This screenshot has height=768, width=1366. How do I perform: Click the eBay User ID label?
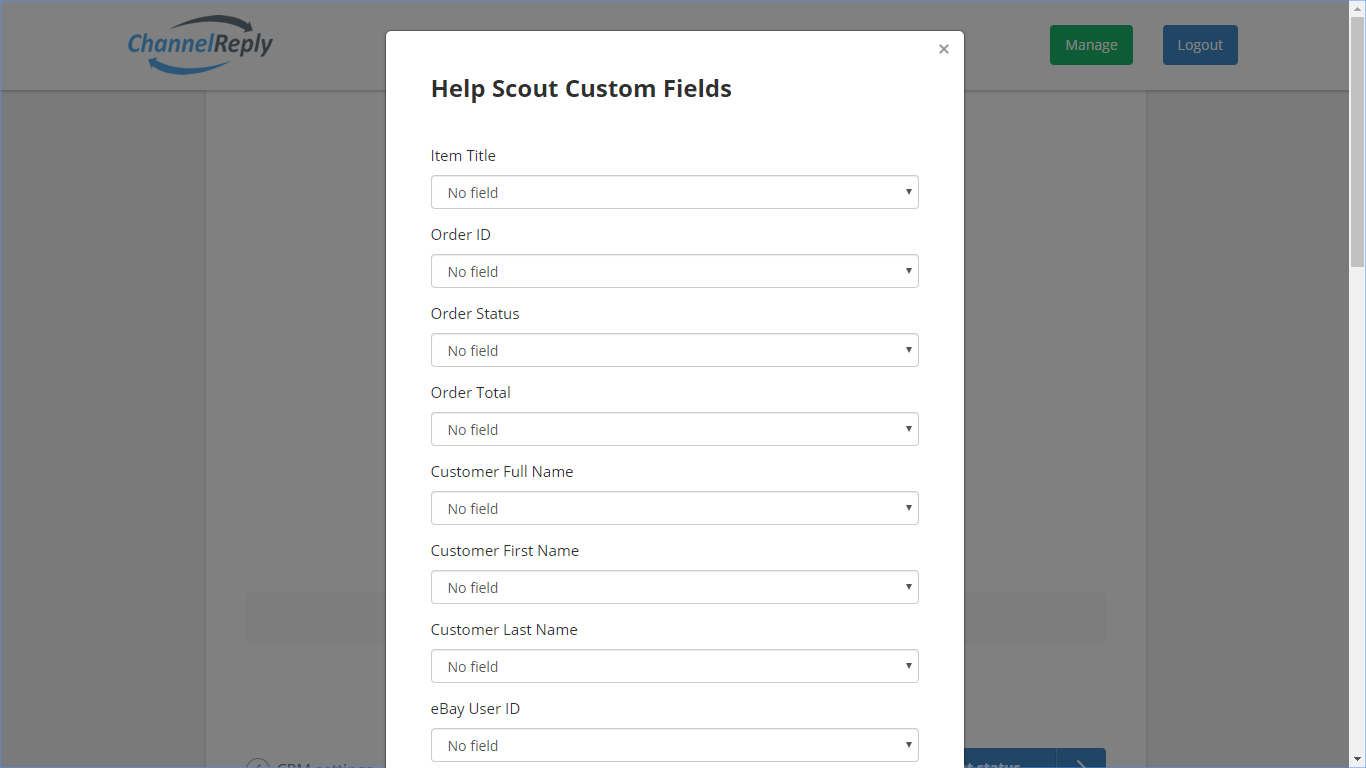click(476, 709)
